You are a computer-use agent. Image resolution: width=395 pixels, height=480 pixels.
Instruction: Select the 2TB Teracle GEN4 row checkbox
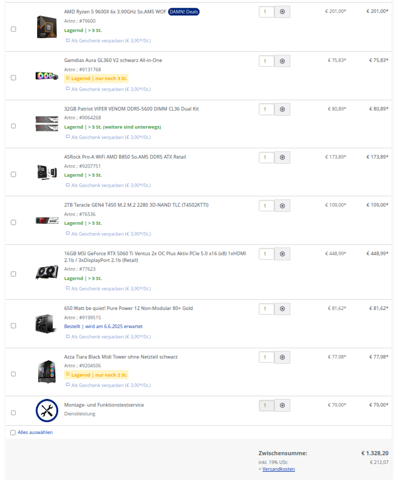(x=13, y=222)
